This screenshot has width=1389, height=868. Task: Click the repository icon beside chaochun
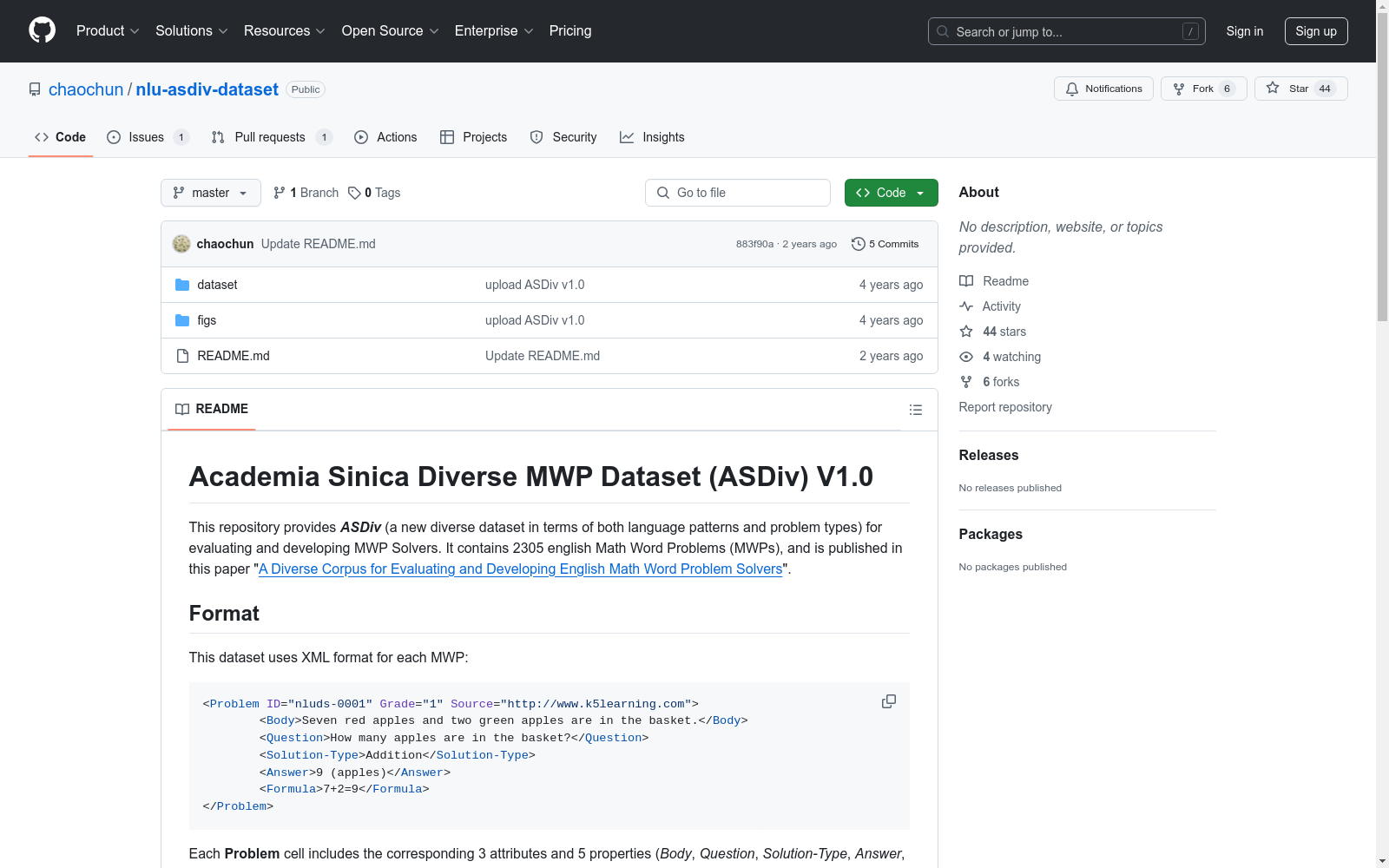pyautogui.click(x=35, y=89)
